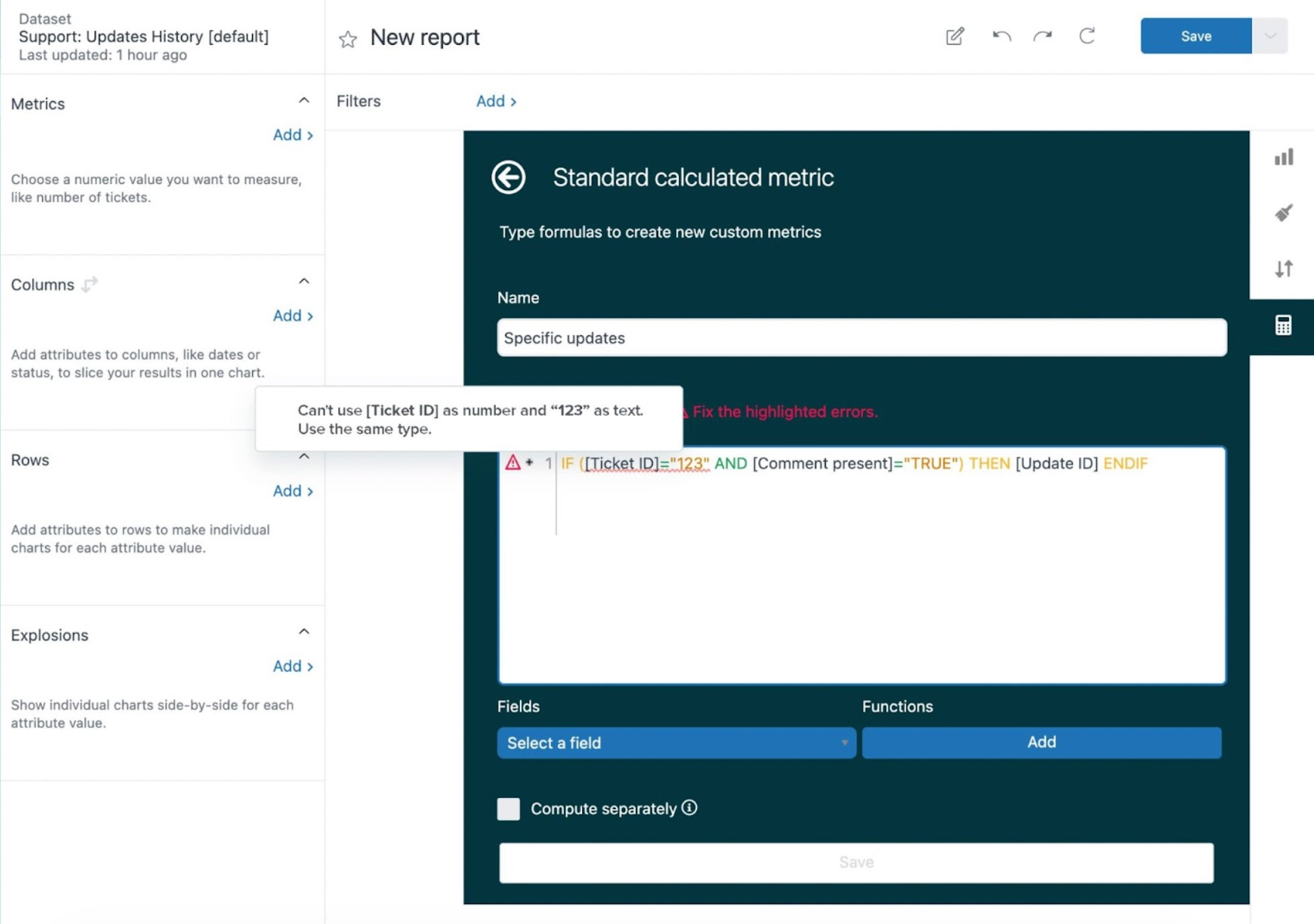Click the redo arrow icon
This screenshot has height=924, width=1314.
(1043, 36)
